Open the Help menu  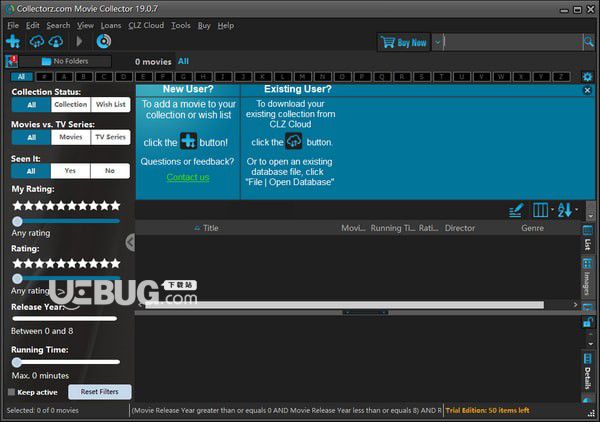[226, 26]
